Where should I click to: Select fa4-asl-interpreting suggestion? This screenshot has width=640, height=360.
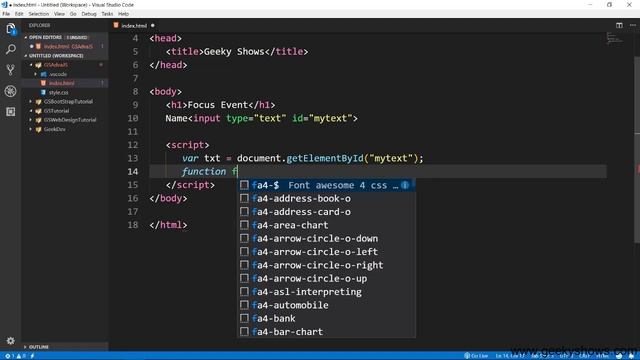pos(327,292)
